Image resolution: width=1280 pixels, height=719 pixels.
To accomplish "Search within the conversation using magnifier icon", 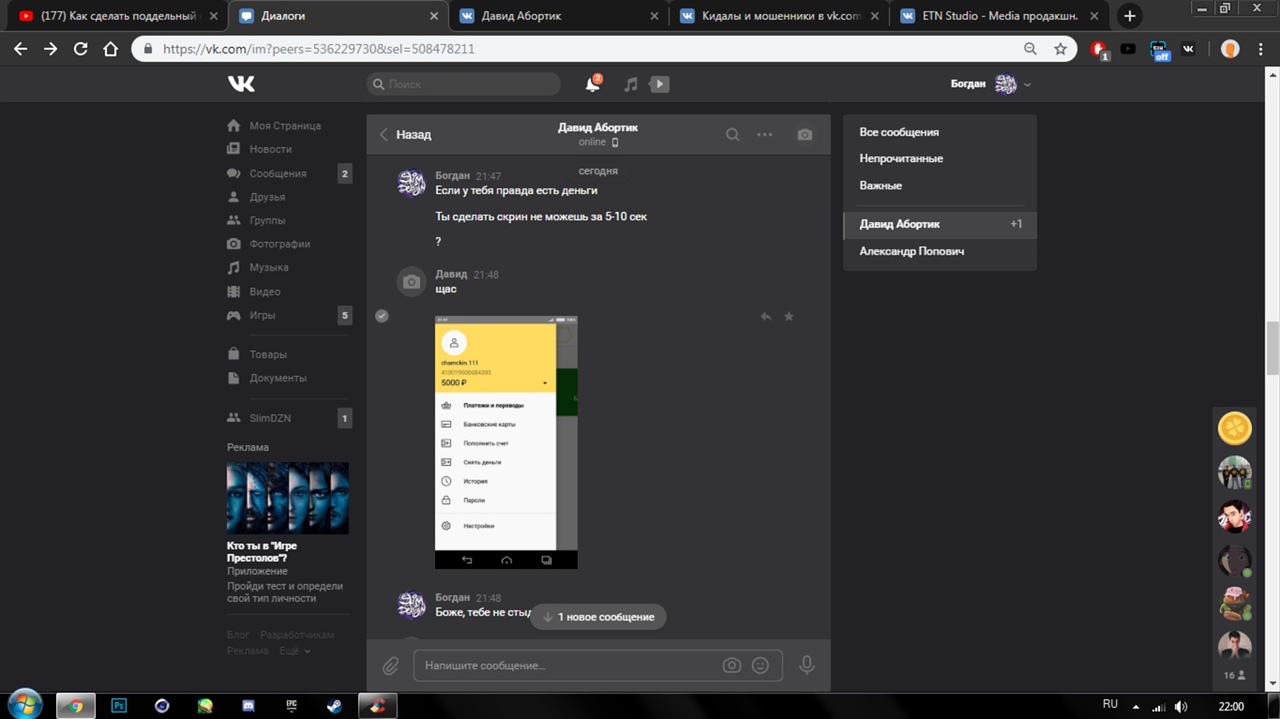I will pos(733,135).
